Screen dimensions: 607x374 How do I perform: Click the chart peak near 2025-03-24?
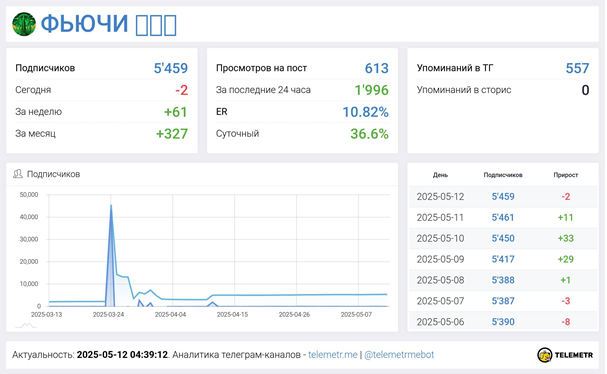(x=111, y=206)
